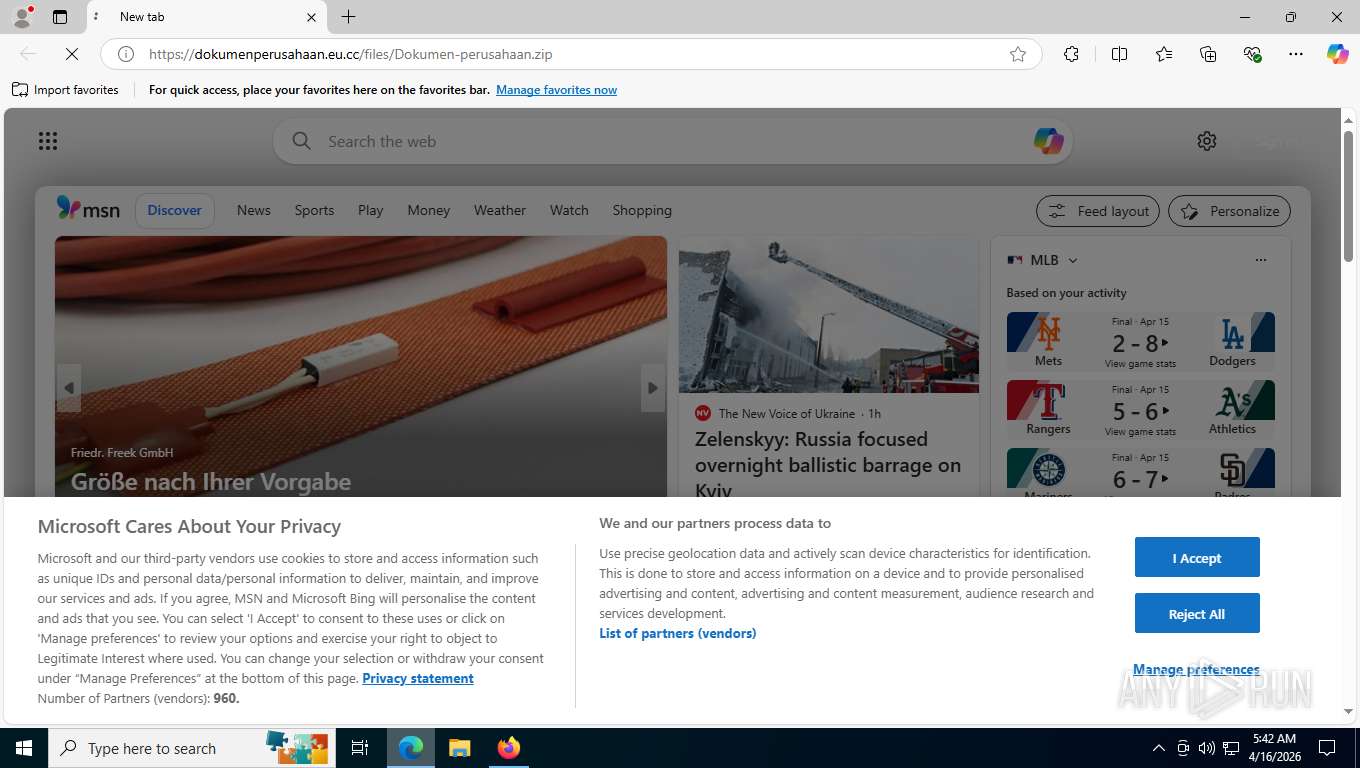Toggle Split screen view
Screen dimensions: 1360x768
click(x=1119, y=54)
